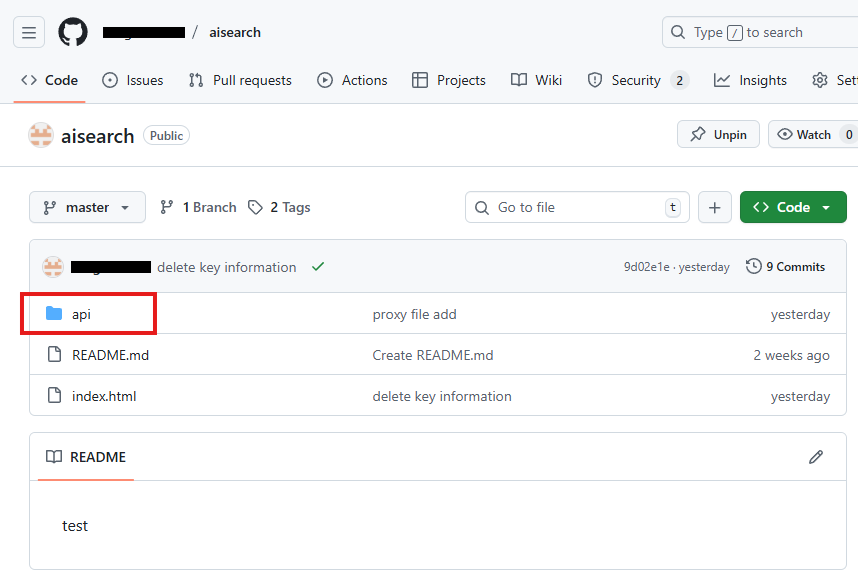Click the api folder icon

tap(54, 313)
